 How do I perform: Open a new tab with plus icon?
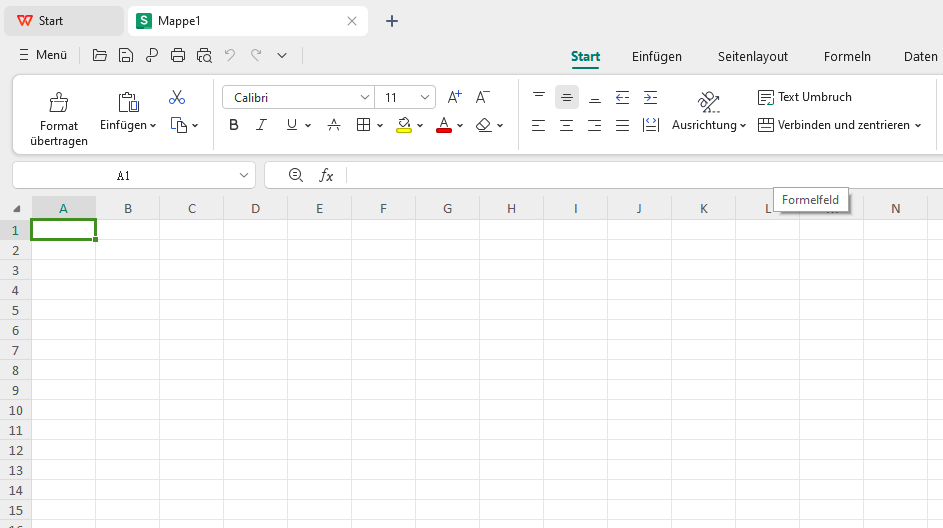(392, 21)
